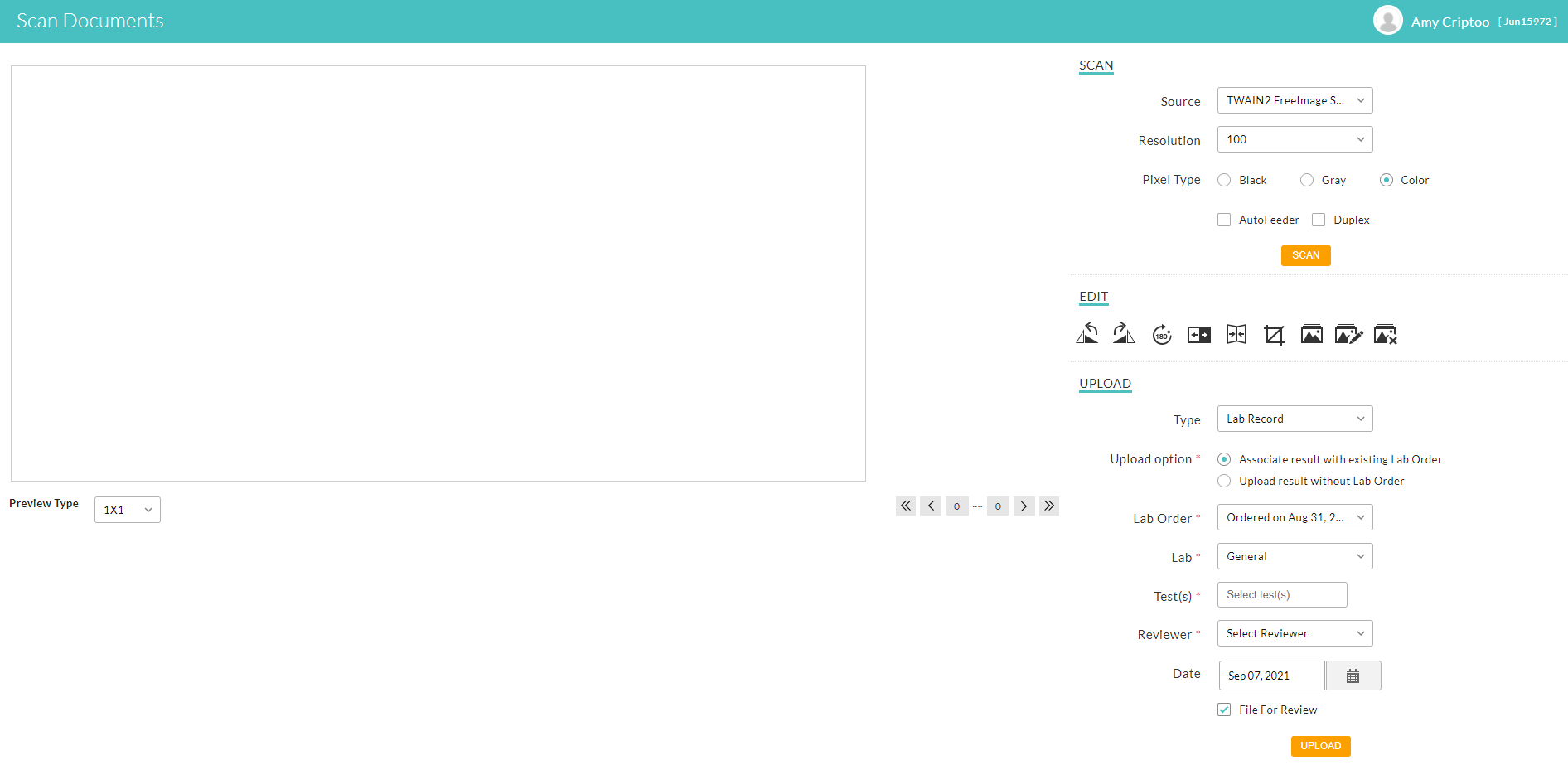Select the crop tool icon
The height and width of the screenshot is (775, 1568).
pos(1274,335)
